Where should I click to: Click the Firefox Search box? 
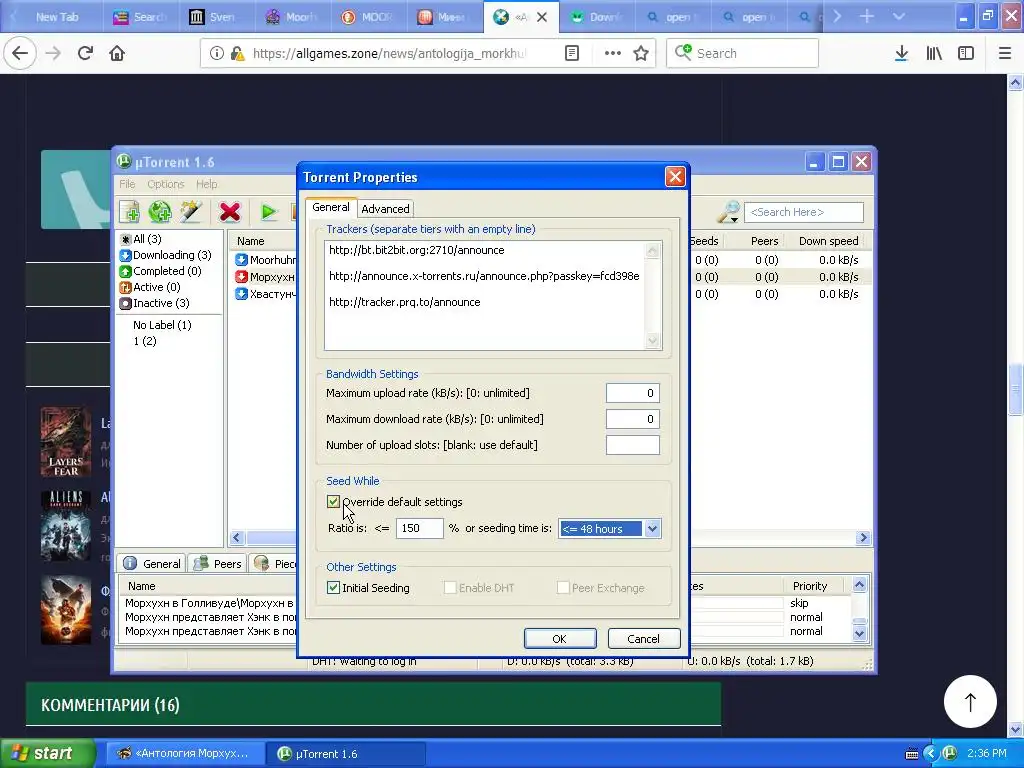click(743, 54)
